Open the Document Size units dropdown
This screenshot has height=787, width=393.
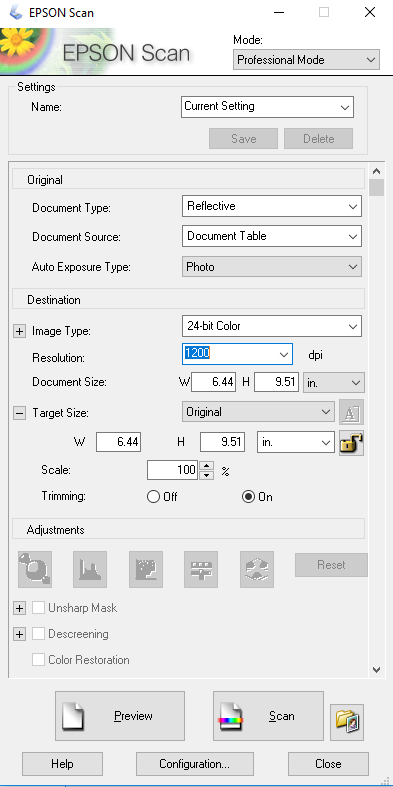tap(334, 382)
